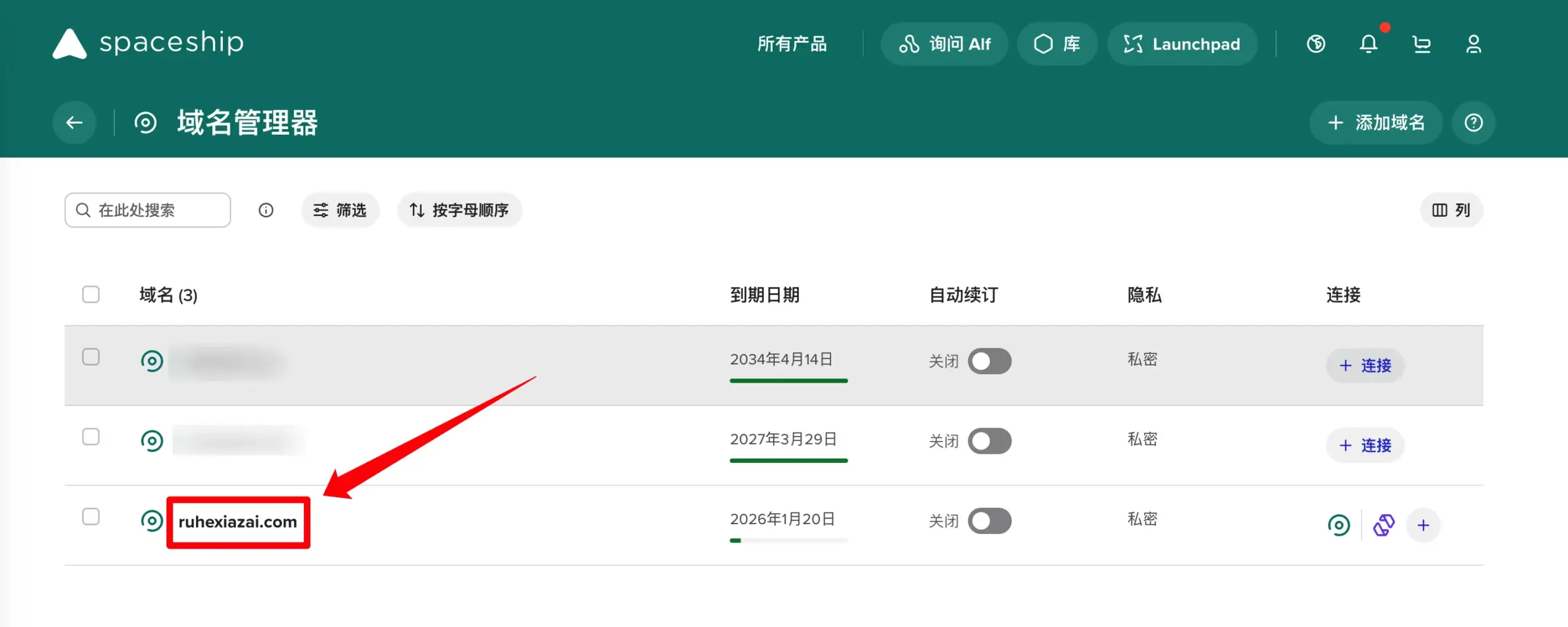Select 所有产品 in the top navigation

(792, 43)
